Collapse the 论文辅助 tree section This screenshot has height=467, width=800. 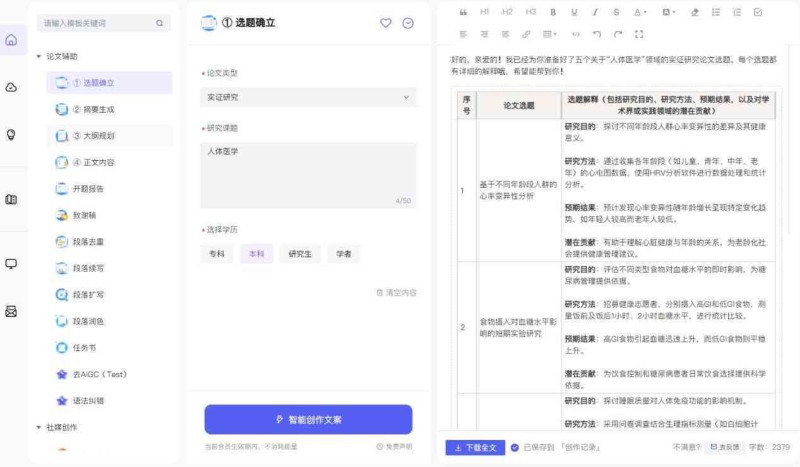[39, 57]
